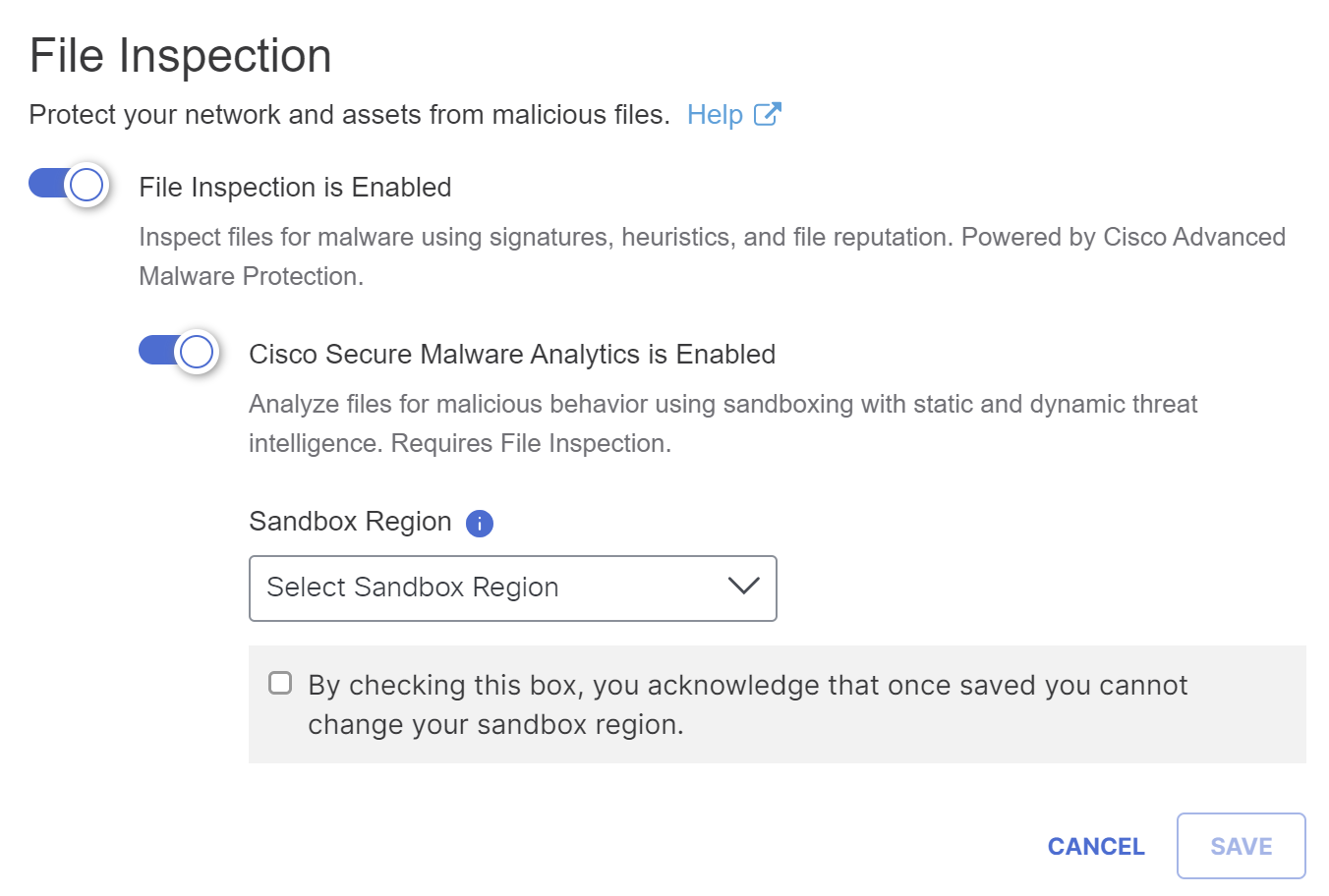Click the 'Sandbox Region' field label
The width and height of the screenshot is (1329, 896).
(x=350, y=522)
